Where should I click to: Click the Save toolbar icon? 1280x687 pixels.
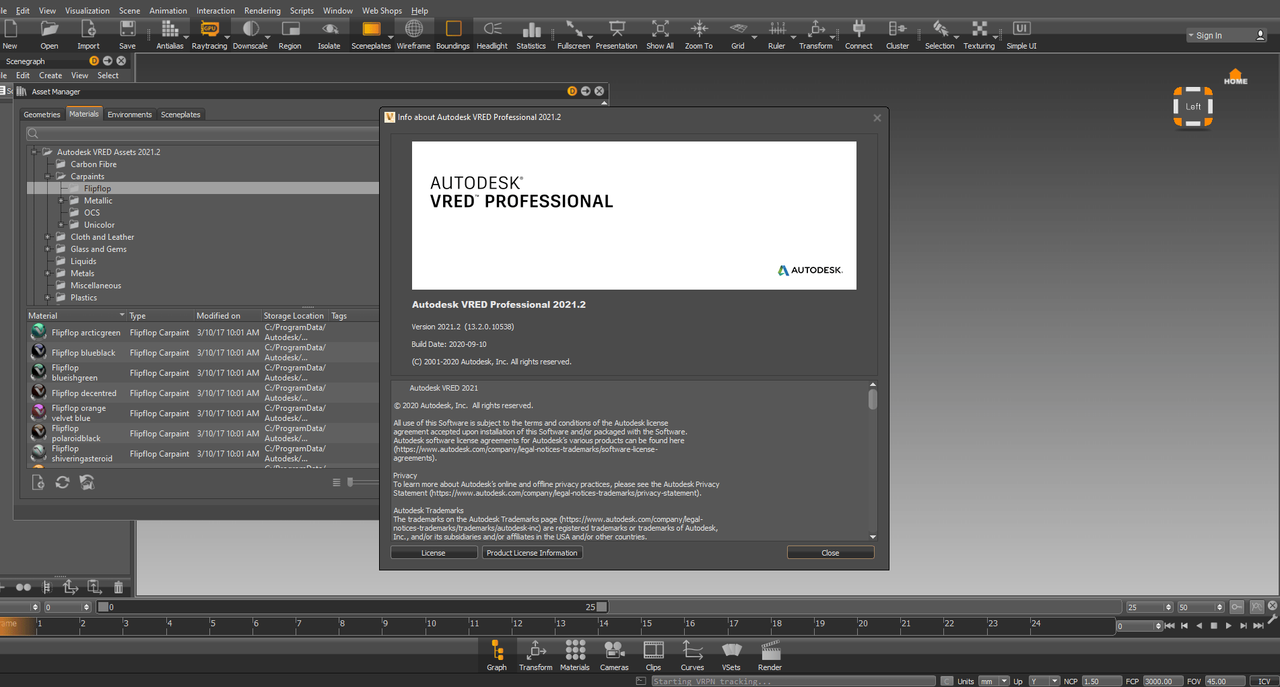tap(127, 34)
